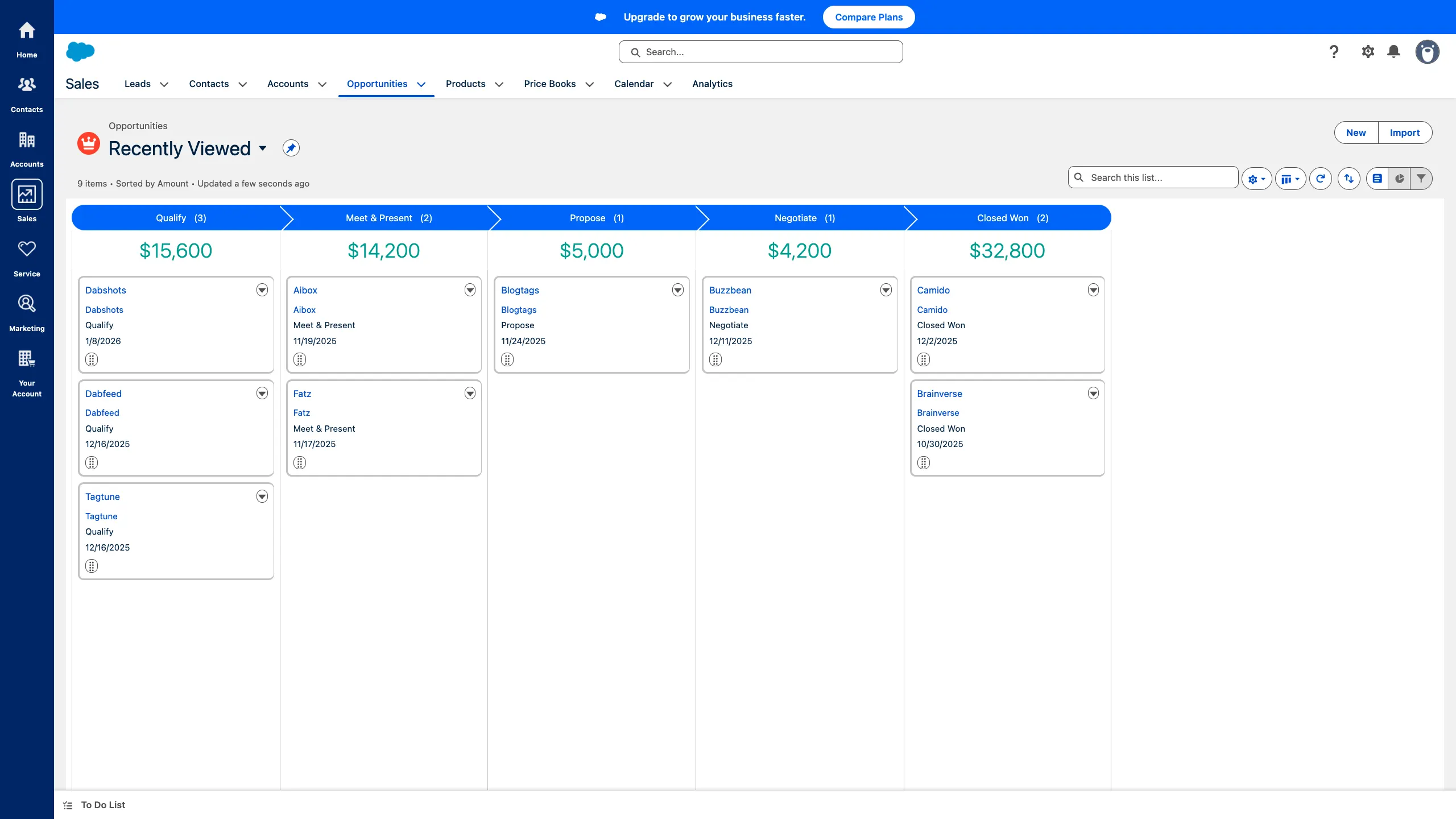Open the Display As kanban dropdown
Image resolution: width=1456 pixels, height=819 pixels.
click(x=1290, y=178)
